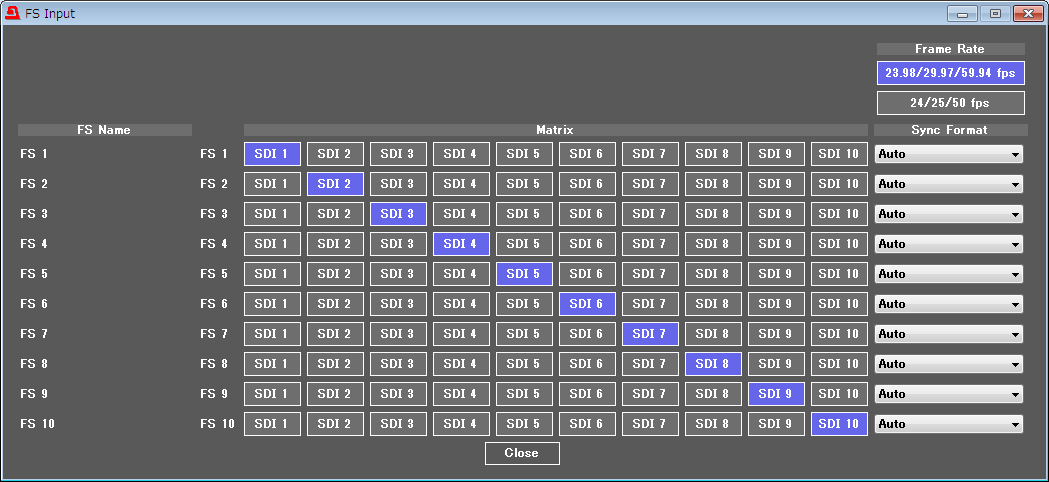This screenshot has width=1049, height=482.
Task: Assign SDI 1 to FS 2
Action: [272, 184]
